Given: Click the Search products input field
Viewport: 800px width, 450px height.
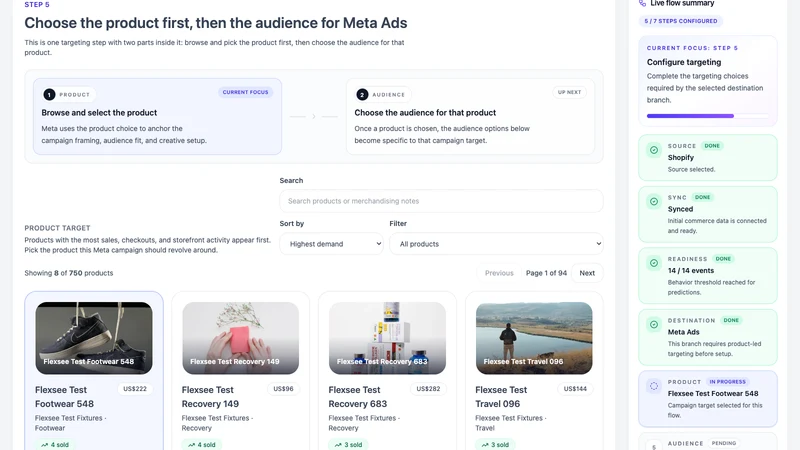Looking at the screenshot, I should coord(441,201).
